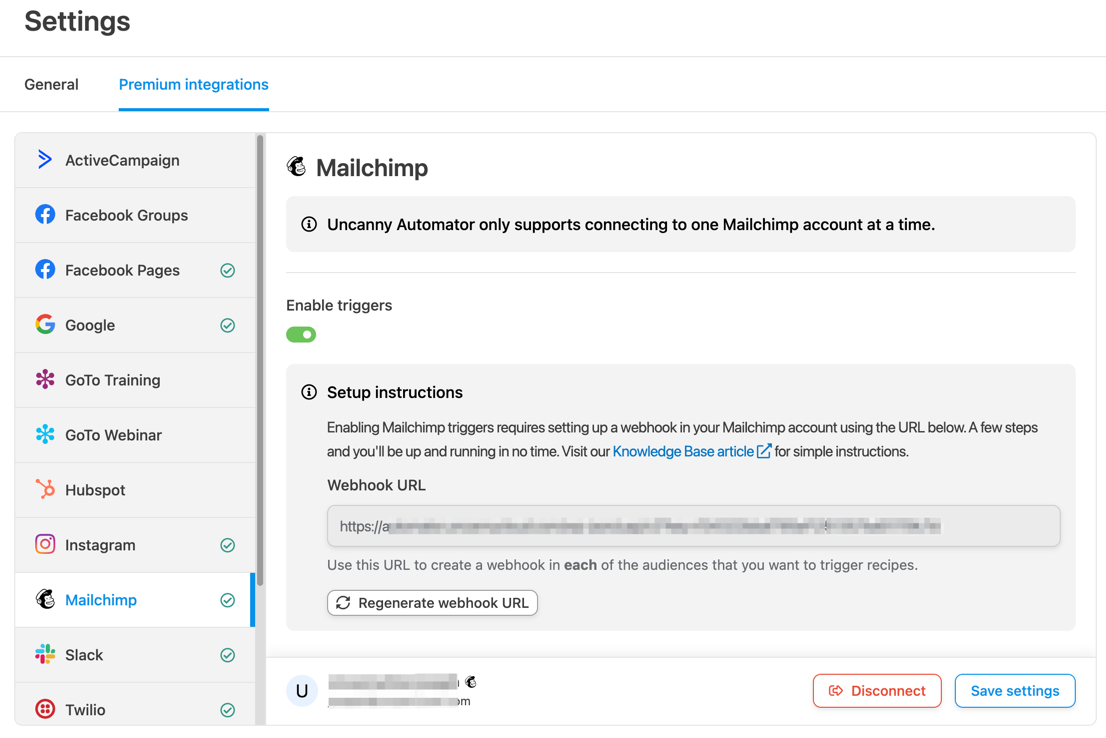Click the Mailchimp logo next to page heading
The width and height of the screenshot is (1106, 738).
(296, 167)
